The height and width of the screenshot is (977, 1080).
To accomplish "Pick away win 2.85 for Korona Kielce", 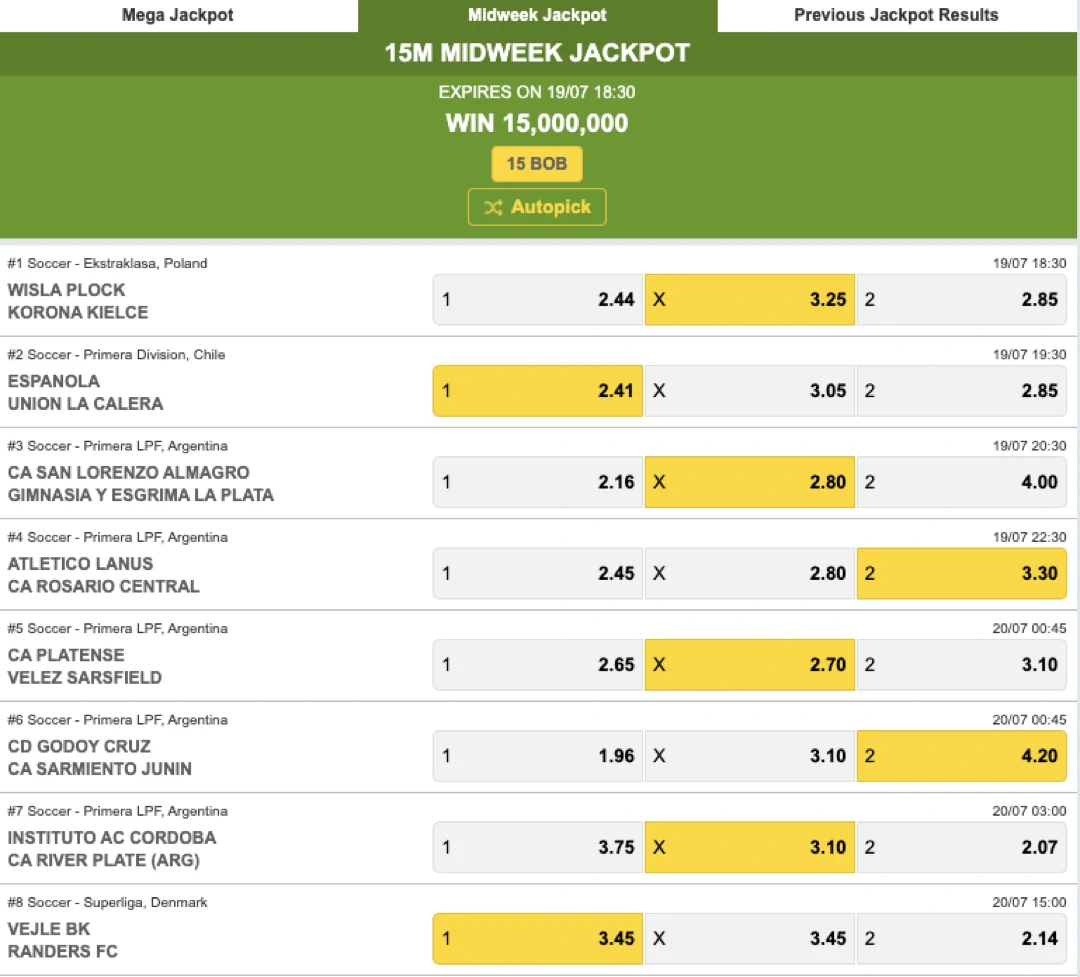I will point(962,300).
